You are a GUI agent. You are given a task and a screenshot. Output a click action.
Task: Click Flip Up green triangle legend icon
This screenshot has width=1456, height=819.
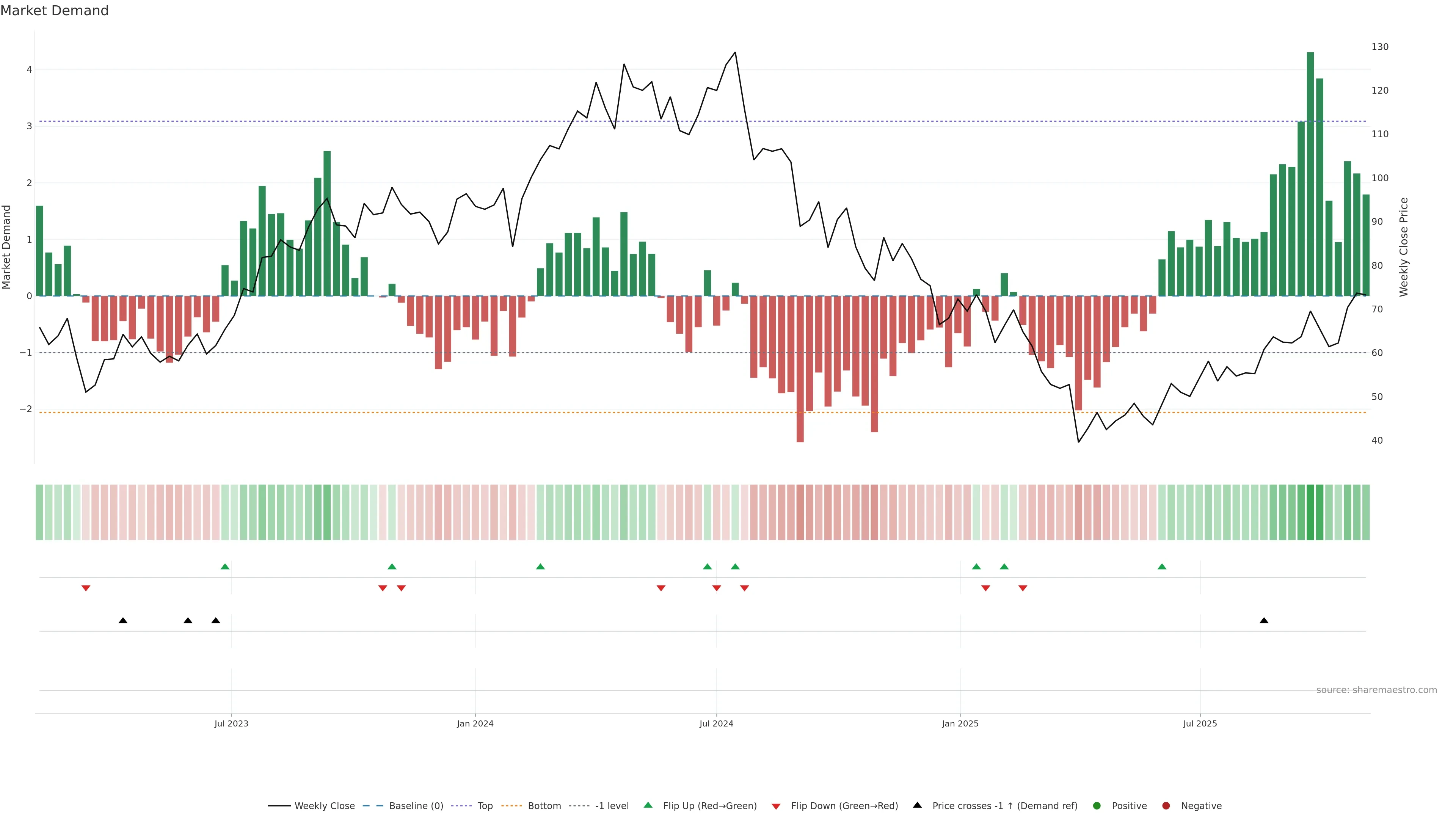coord(648,805)
